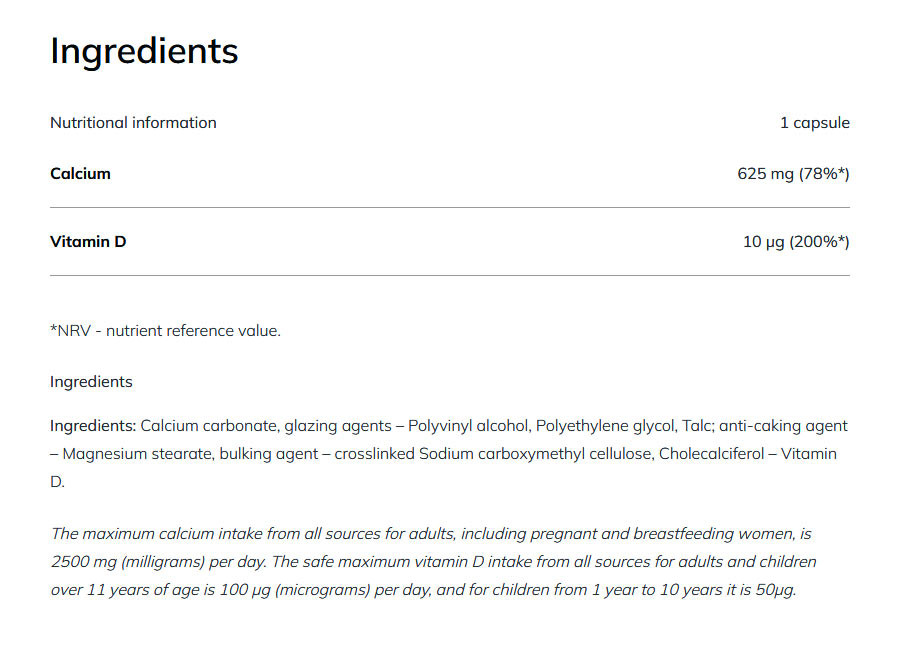The height and width of the screenshot is (655, 920).
Task: Click the 10 µg (200%*) value
Action: pos(796,242)
